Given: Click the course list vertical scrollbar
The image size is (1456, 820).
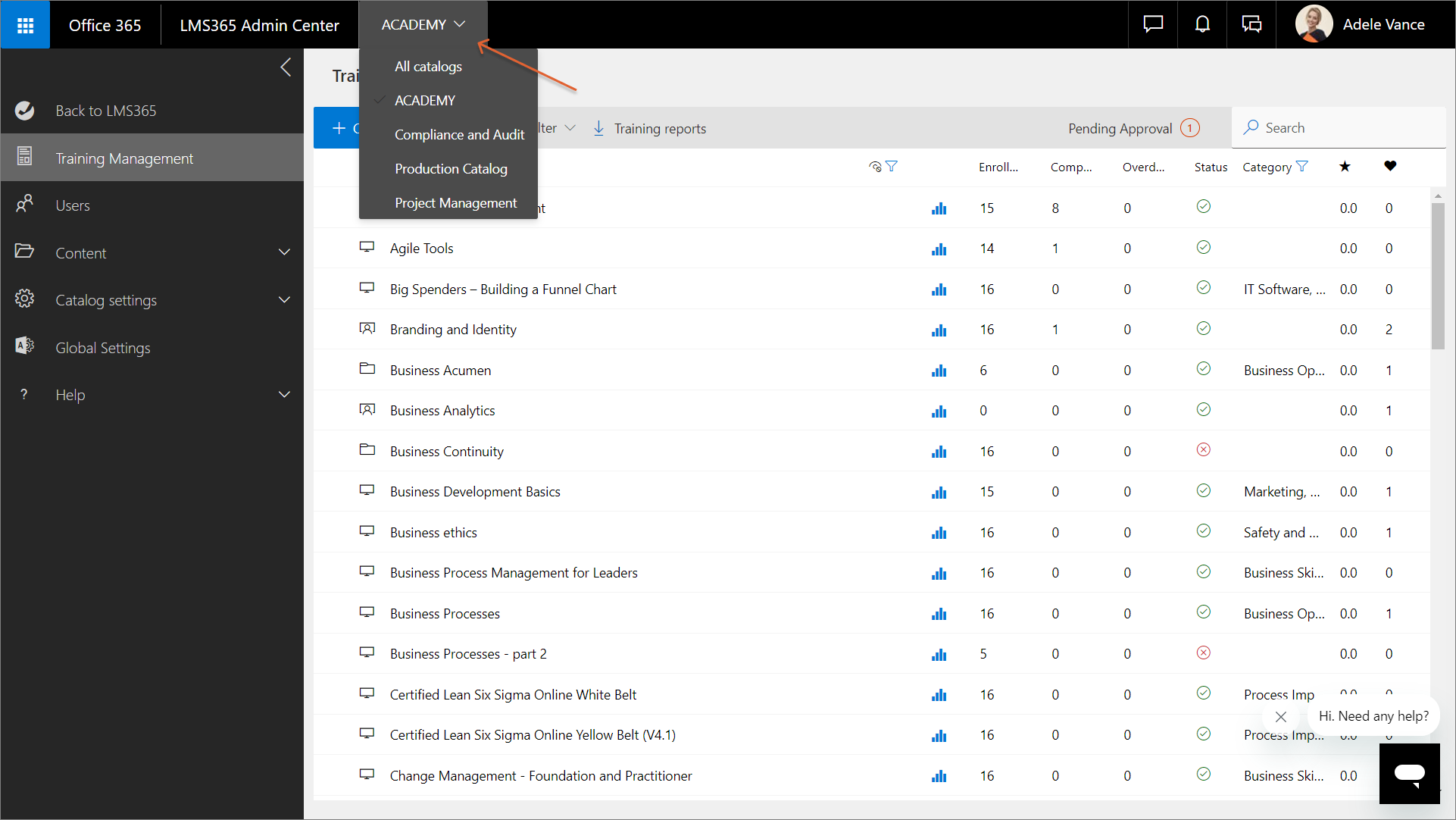Looking at the screenshot, I should click(x=1438, y=277).
